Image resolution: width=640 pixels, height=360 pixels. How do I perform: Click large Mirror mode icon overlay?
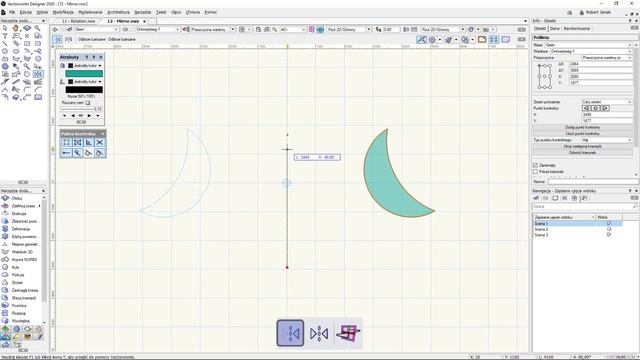(x=290, y=333)
